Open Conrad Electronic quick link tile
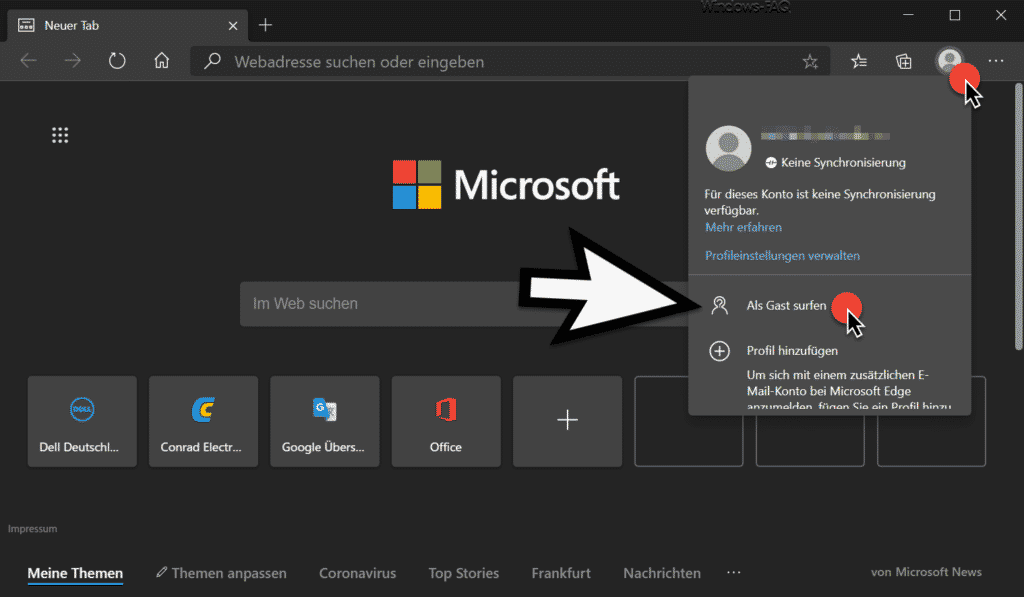The height and width of the screenshot is (597, 1024). 204,421
